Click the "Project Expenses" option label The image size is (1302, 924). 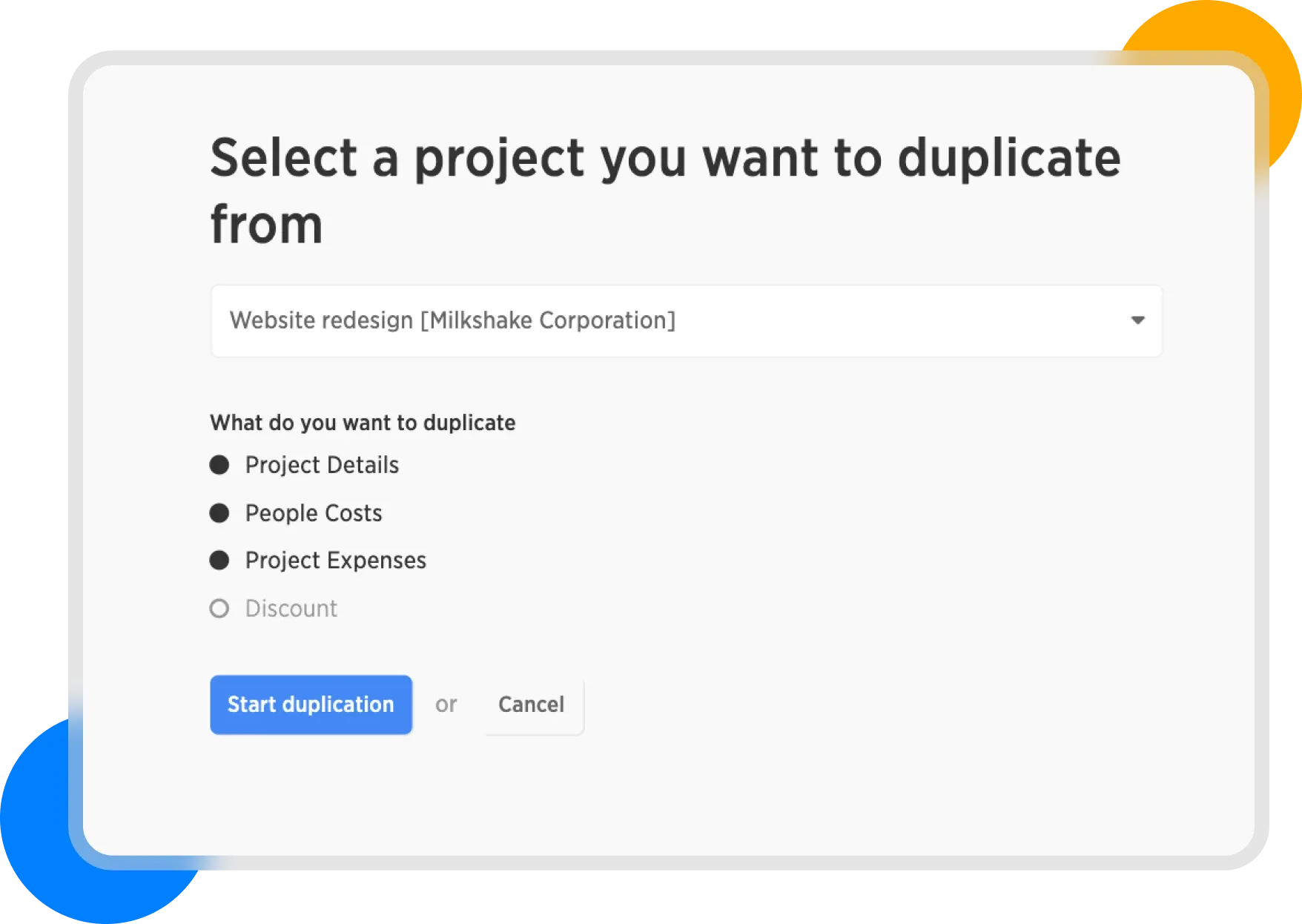point(336,560)
